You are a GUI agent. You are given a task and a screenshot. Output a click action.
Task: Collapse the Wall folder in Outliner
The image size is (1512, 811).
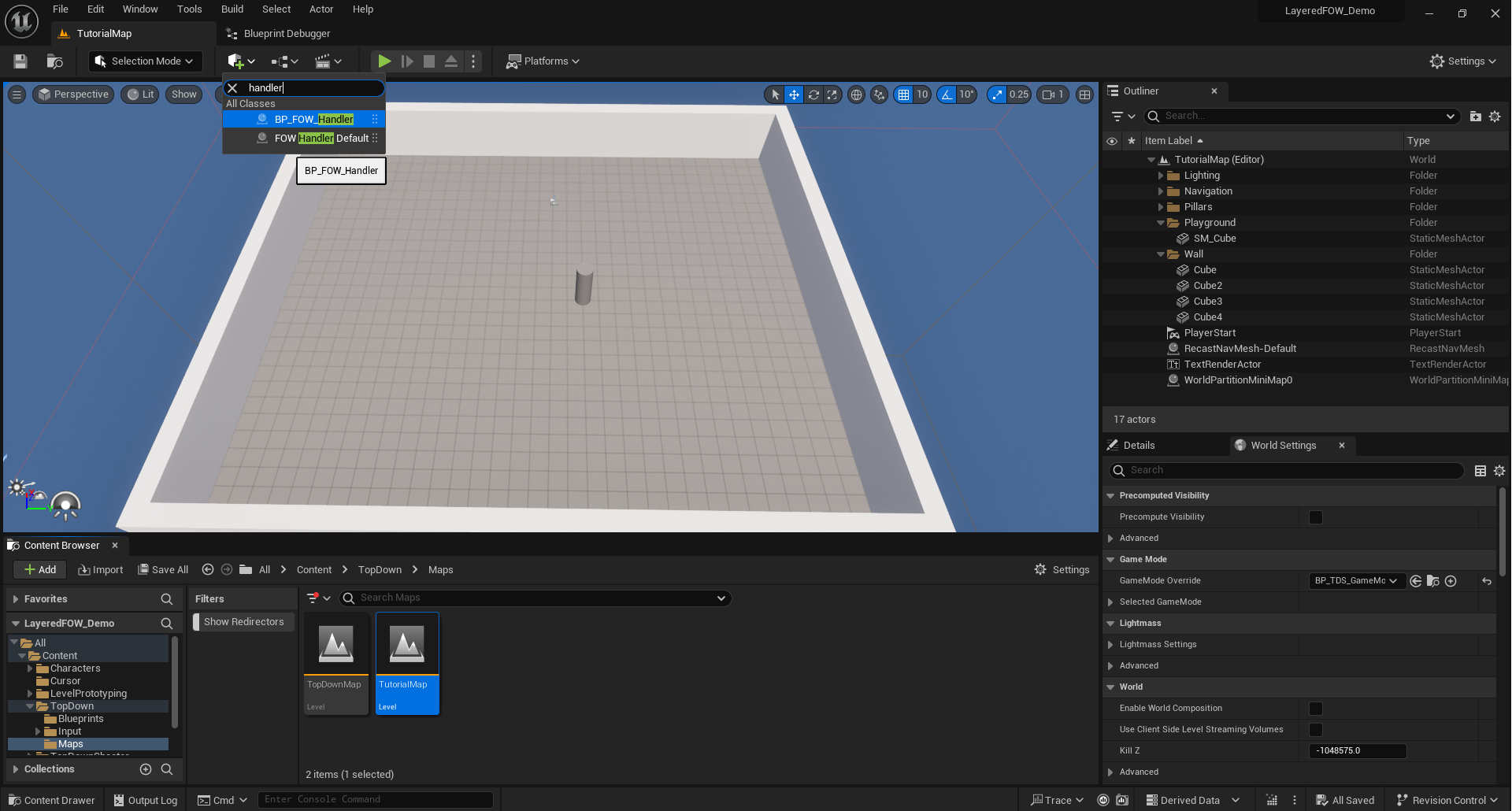[1161, 254]
